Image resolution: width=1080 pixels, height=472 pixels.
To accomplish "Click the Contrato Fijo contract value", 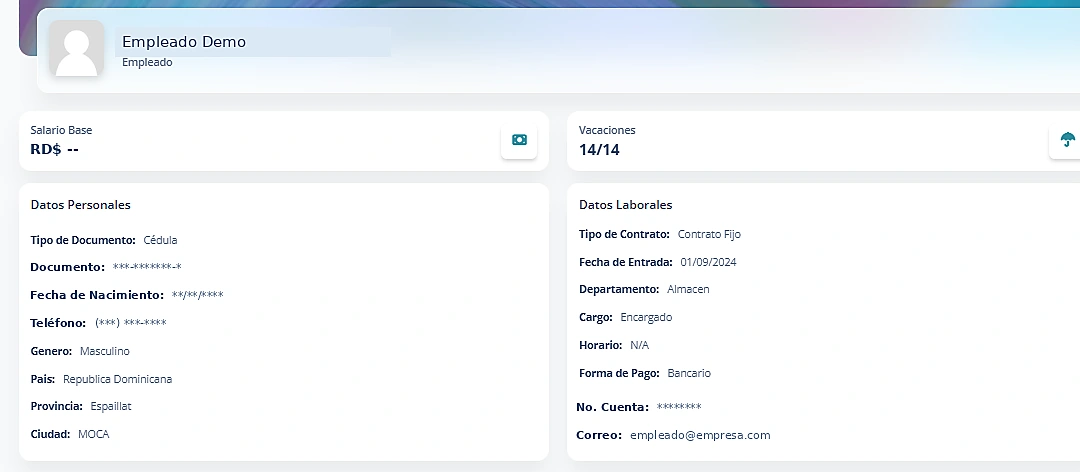I will pyautogui.click(x=709, y=234).
